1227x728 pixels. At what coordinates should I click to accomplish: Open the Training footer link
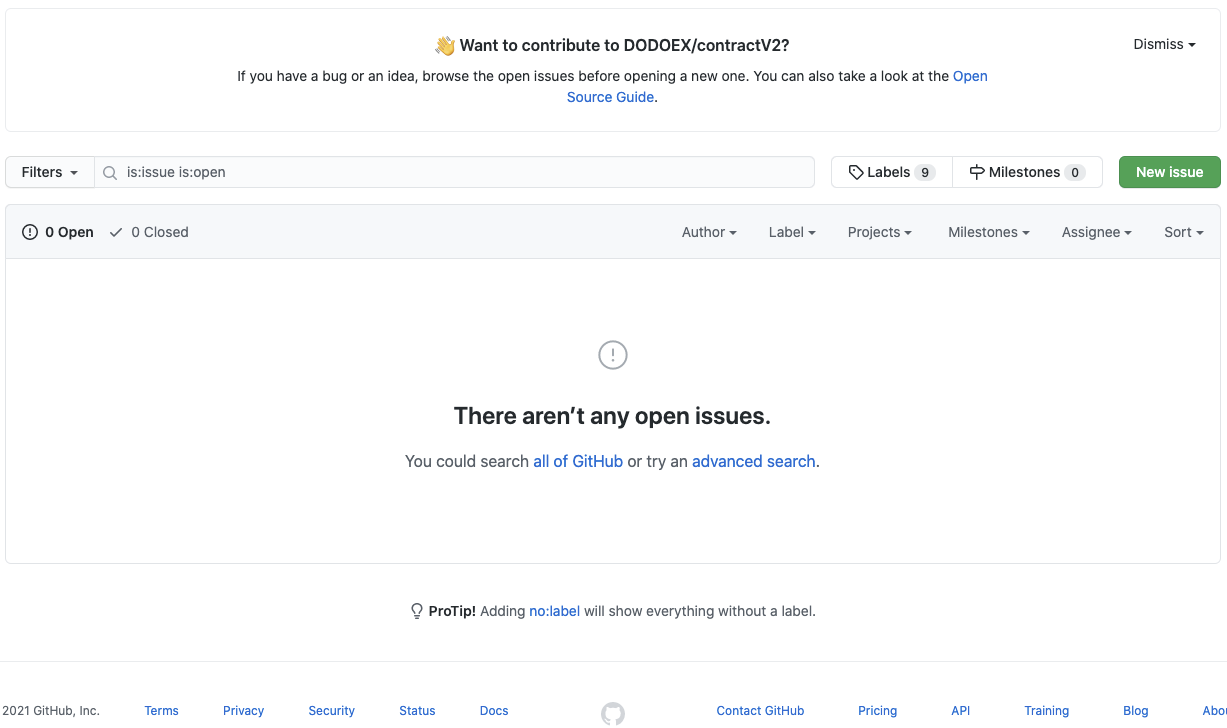coord(1046,711)
